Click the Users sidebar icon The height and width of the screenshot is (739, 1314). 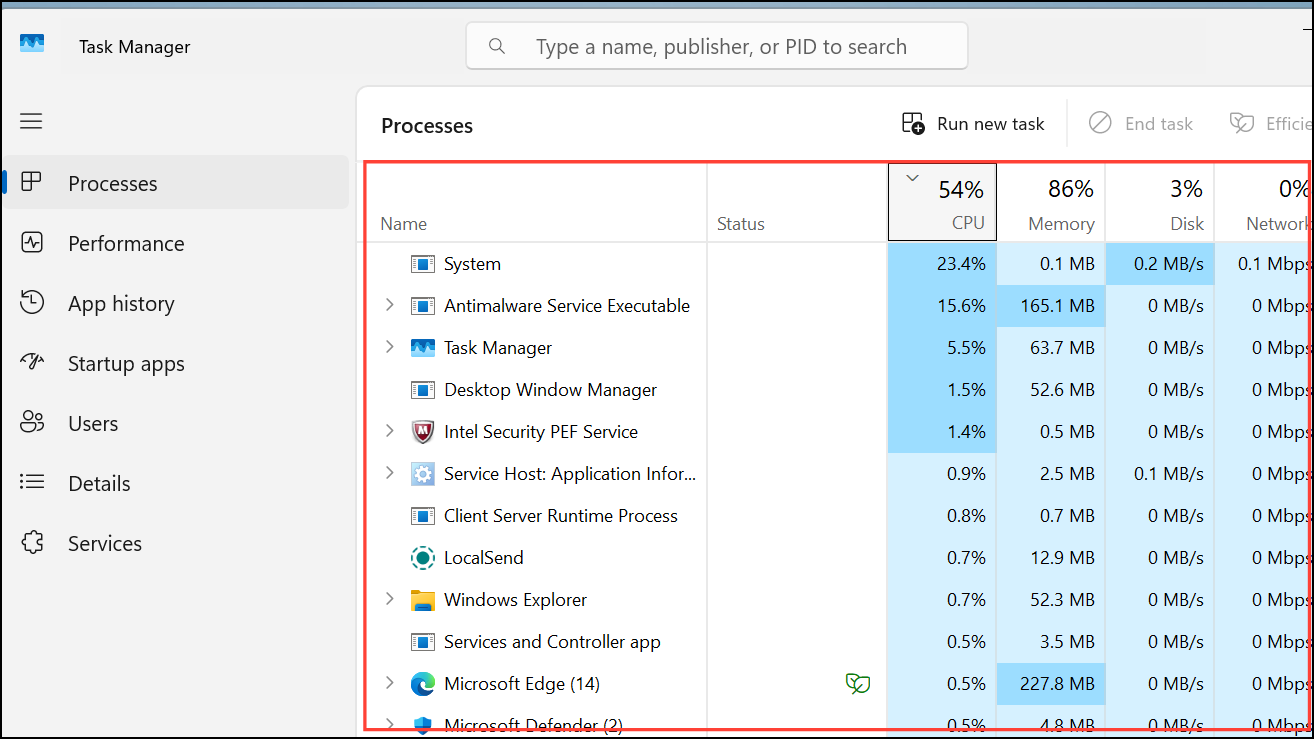coord(31,422)
